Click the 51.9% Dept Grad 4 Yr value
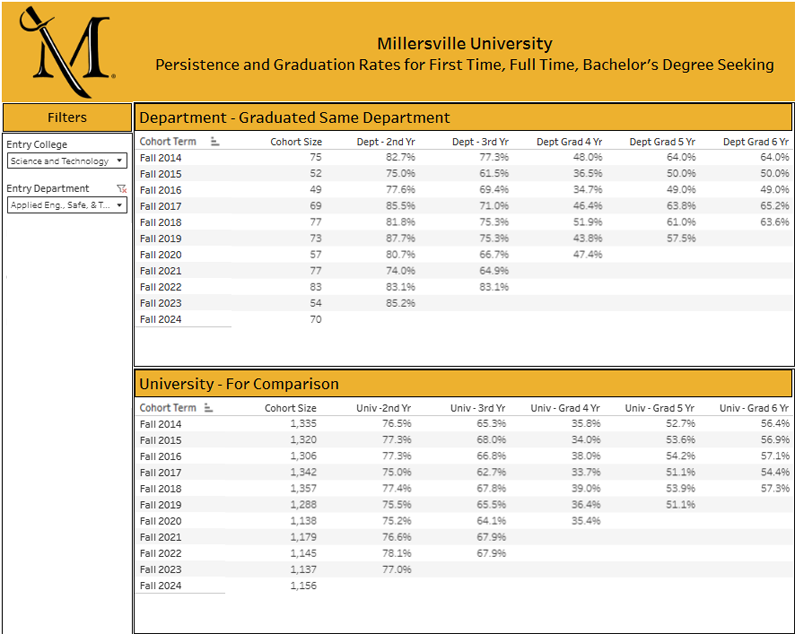Viewport: 795px width, 634px height. click(x=587, y=222)
